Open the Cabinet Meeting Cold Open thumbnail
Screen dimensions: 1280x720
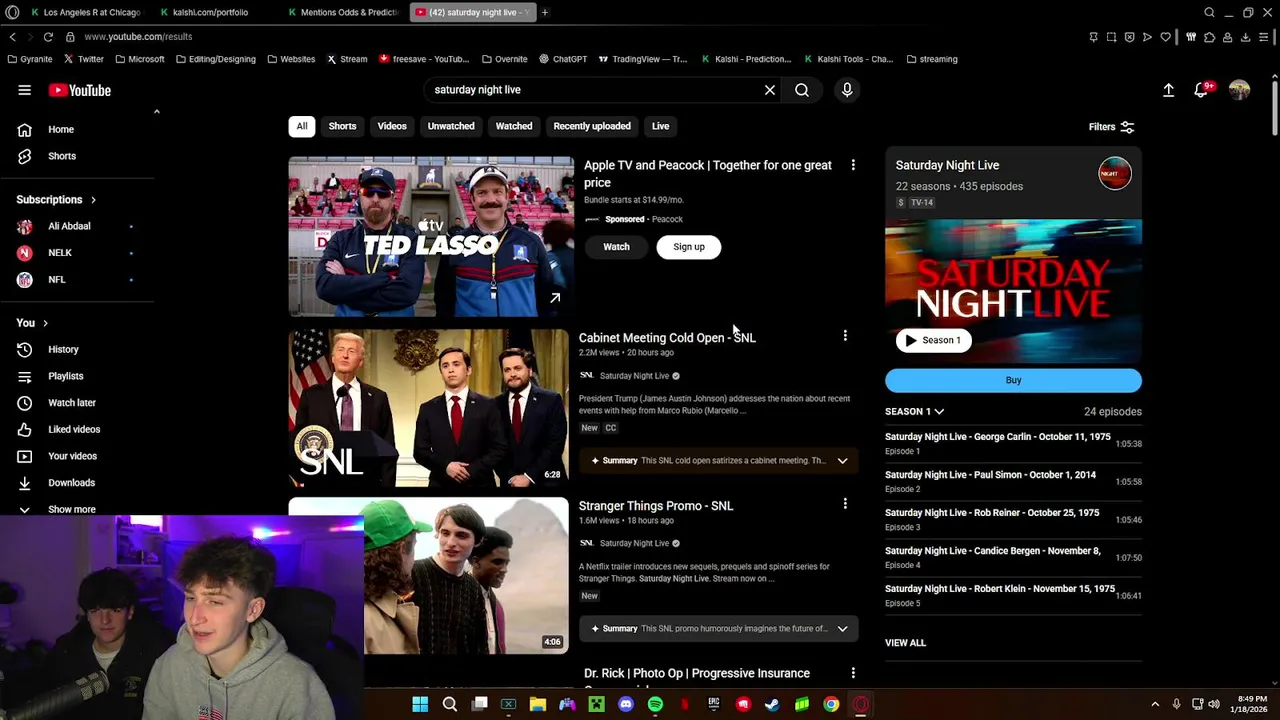(428, 408)
